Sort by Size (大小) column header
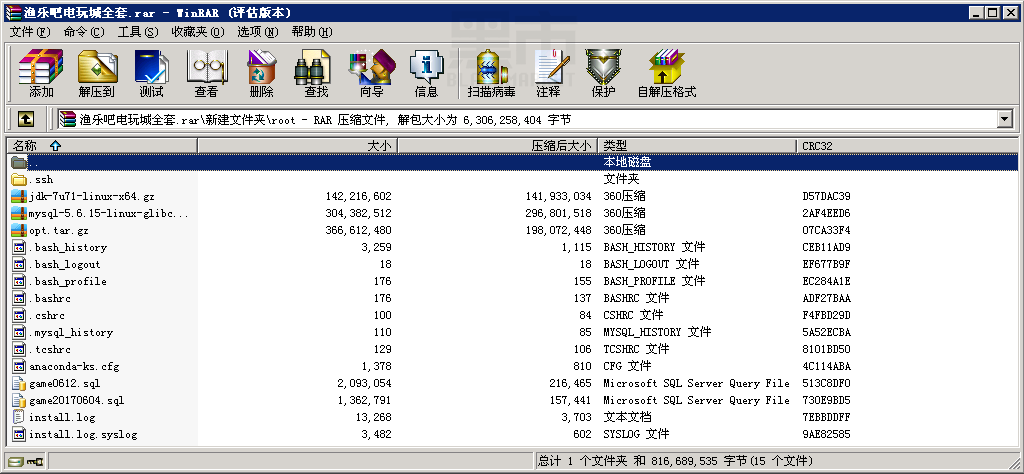Image resolution: width=1024 pixels, height=474 pixels. 298,146
